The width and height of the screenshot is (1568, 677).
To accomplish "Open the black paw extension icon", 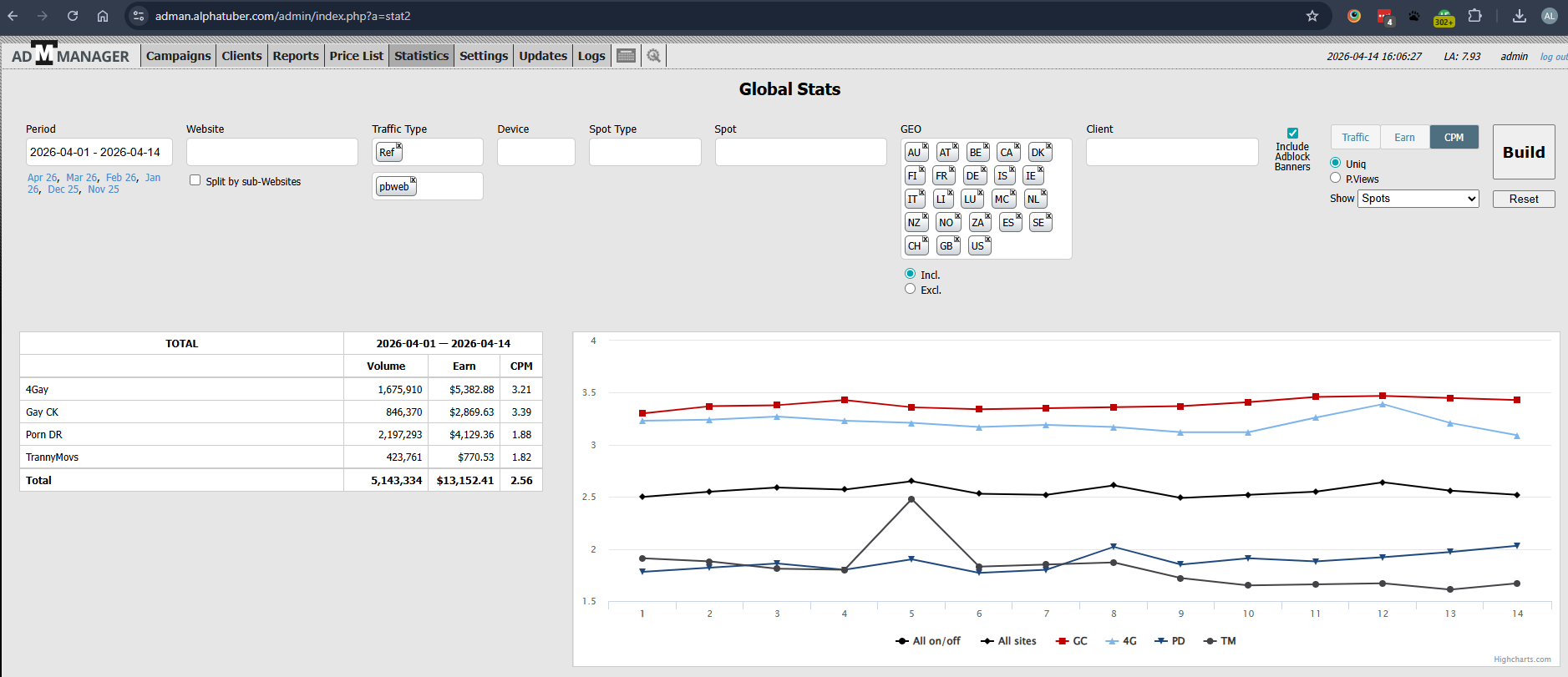I will click(1414, 16).
